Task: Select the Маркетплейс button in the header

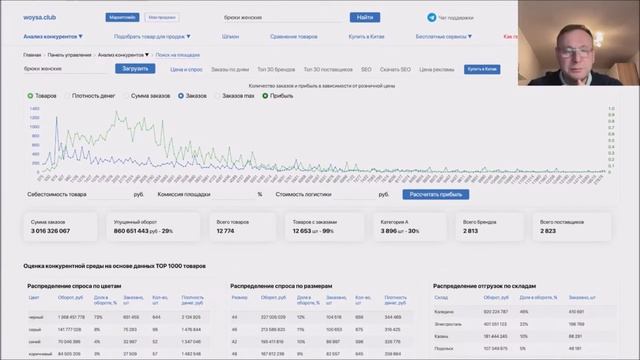Action: coord(122,18)
